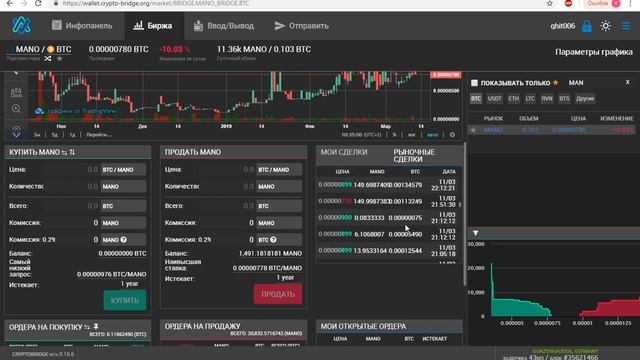
Task: Select the USDT market filter
Action: coord(494,98)
